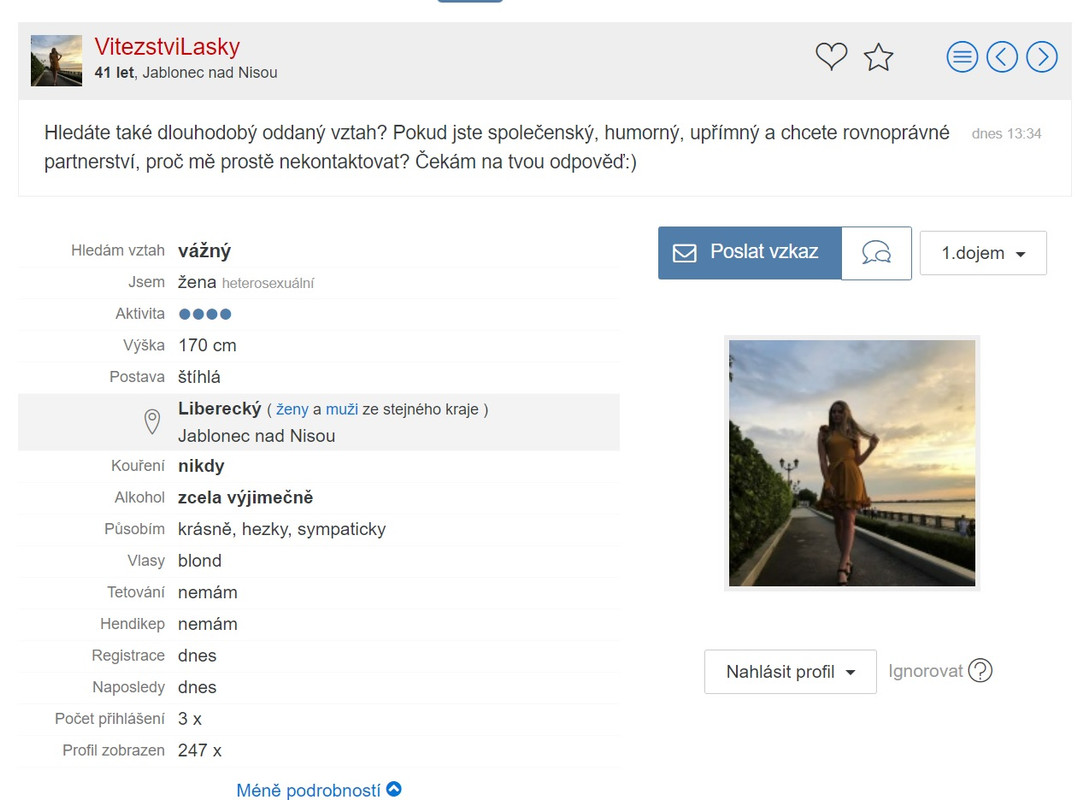
Task: Open VitezstviLasky username link
Action: tap(167, 47)
